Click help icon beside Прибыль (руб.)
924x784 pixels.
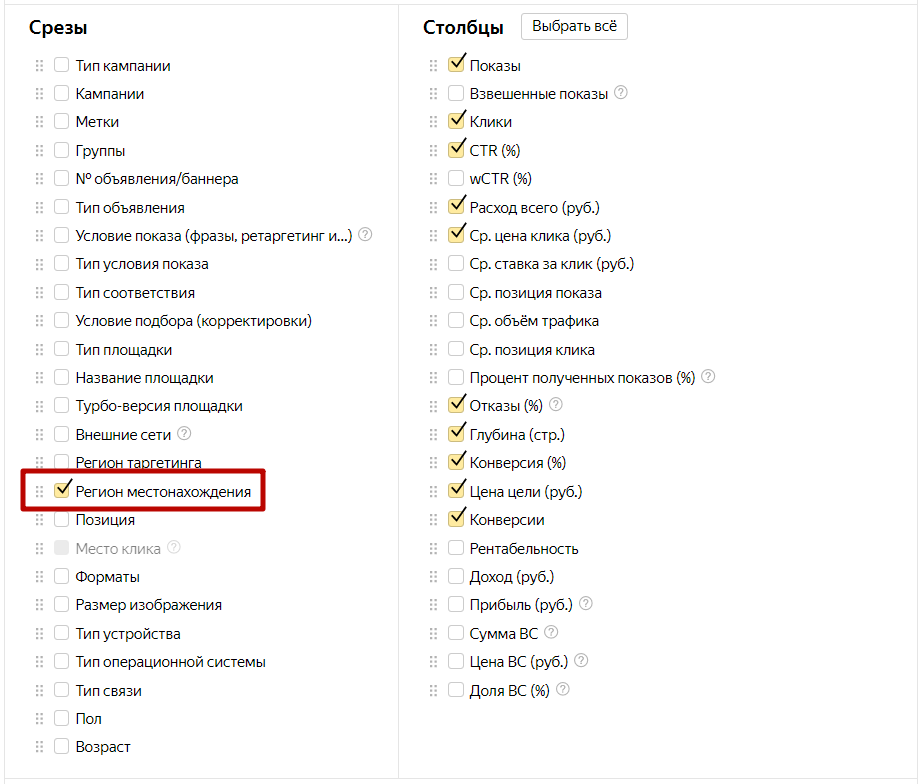pos(586,604)
